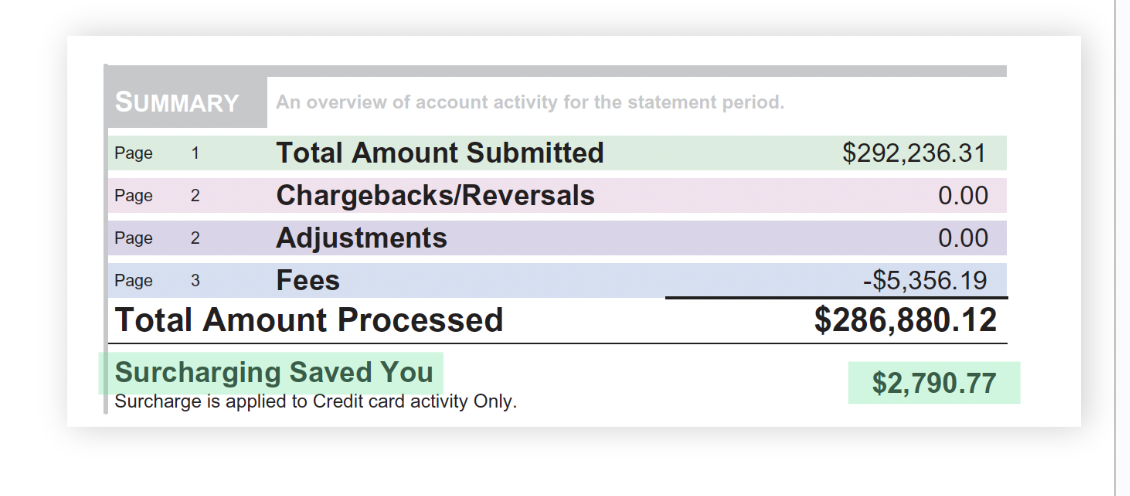The image size is (1130, 496).
Task: Click the Page 3 reference beside Fees
Action: (x=157, y=280)
